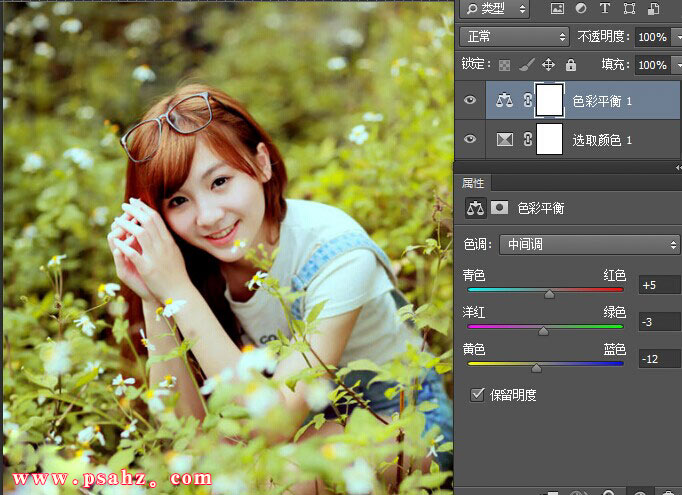Click the 青色-红色 slider handle
Viewport: 682px width, 495px height.
click(549, 294)
